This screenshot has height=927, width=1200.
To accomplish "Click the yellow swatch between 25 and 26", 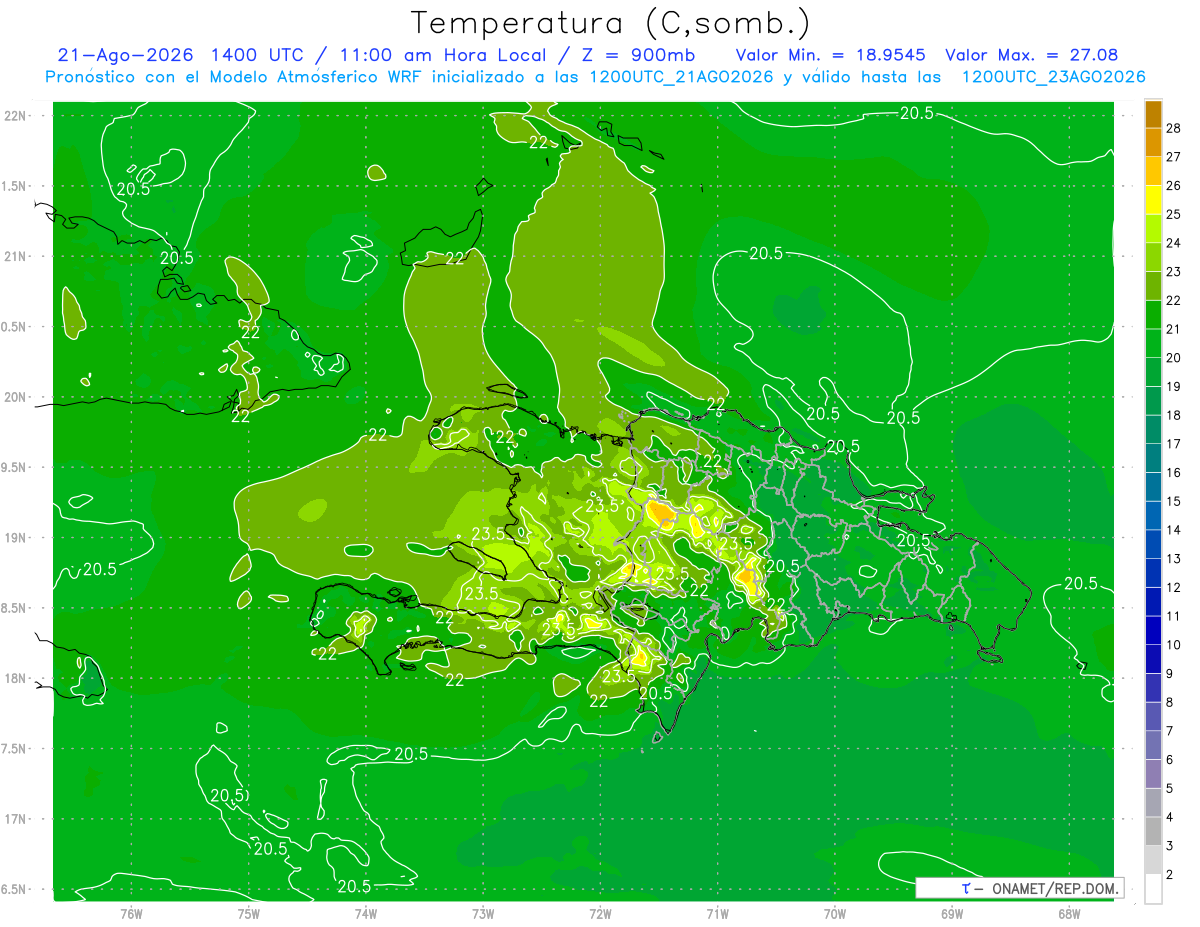I will click(1153, 200).
